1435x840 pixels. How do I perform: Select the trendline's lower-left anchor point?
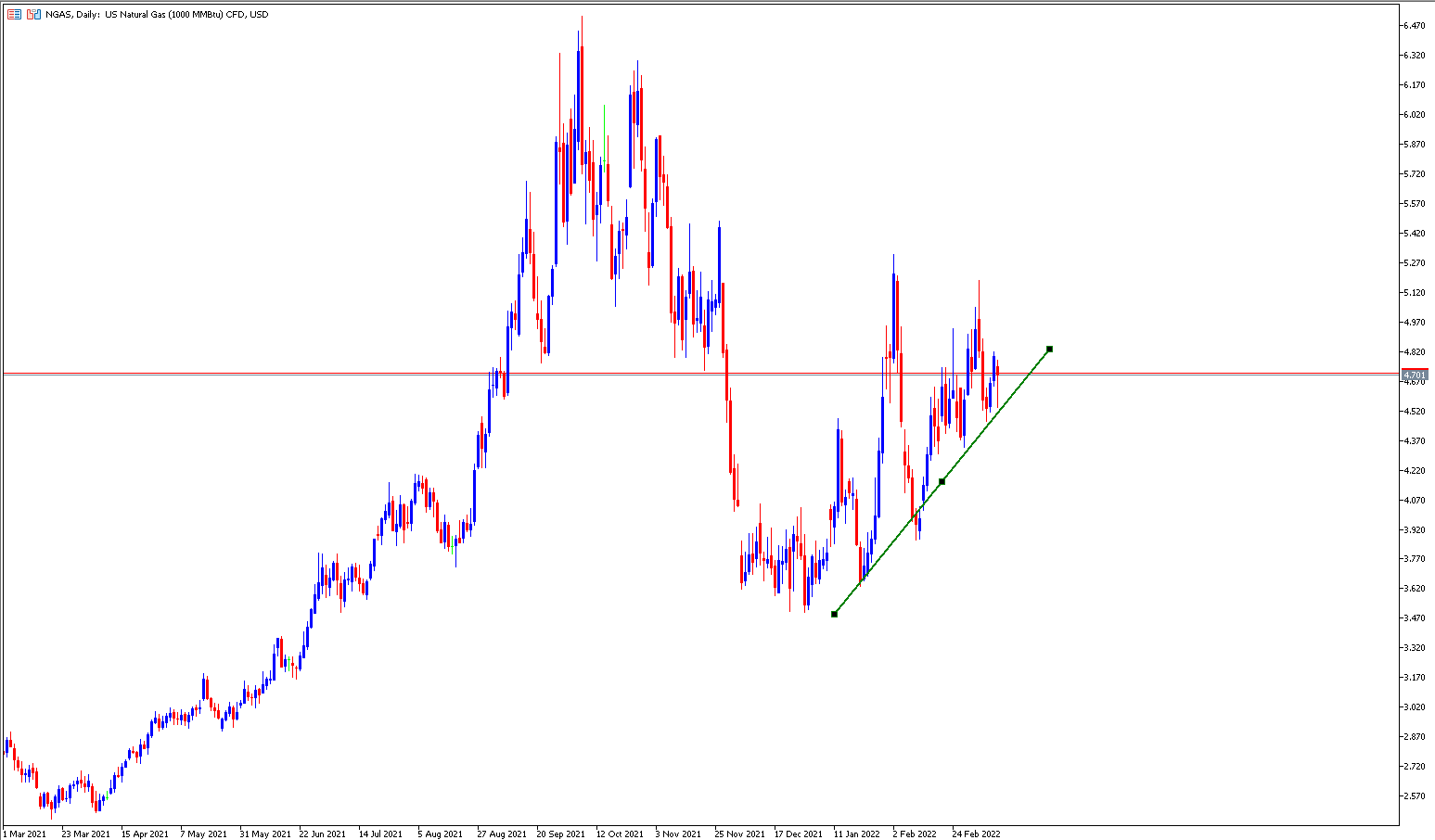click(x=834, y=614)
